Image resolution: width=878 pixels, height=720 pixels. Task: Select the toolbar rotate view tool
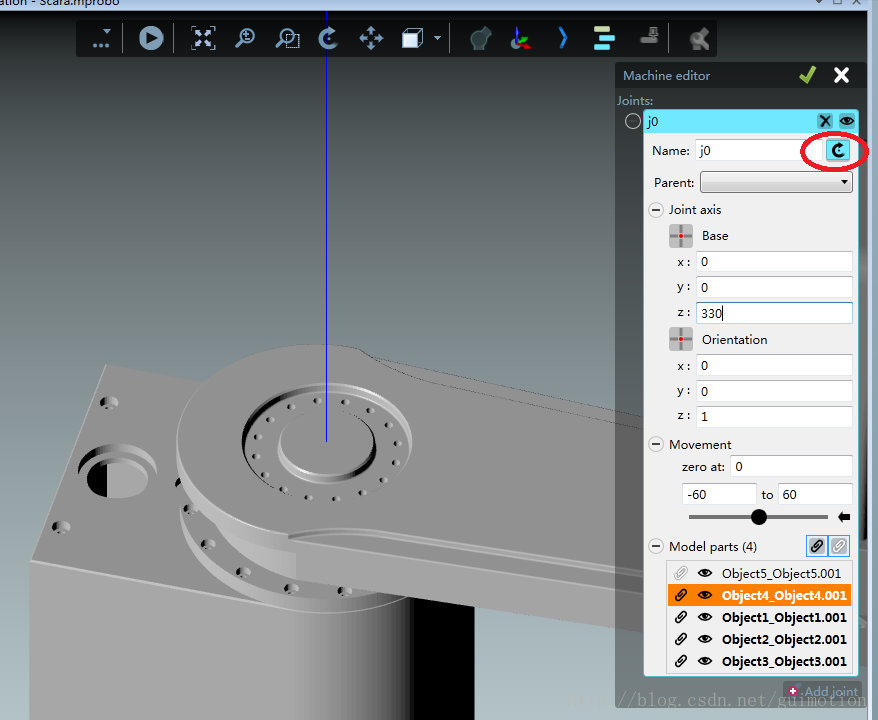point(328,39)
